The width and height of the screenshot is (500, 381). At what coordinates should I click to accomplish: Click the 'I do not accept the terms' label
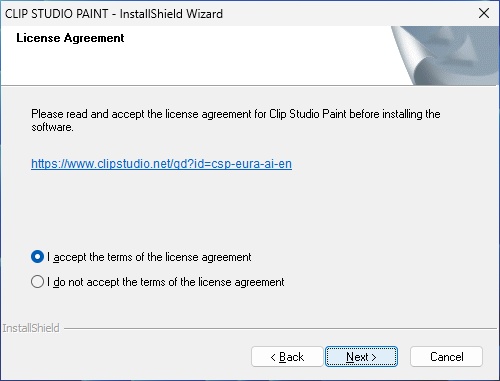(x=166, y=282)
